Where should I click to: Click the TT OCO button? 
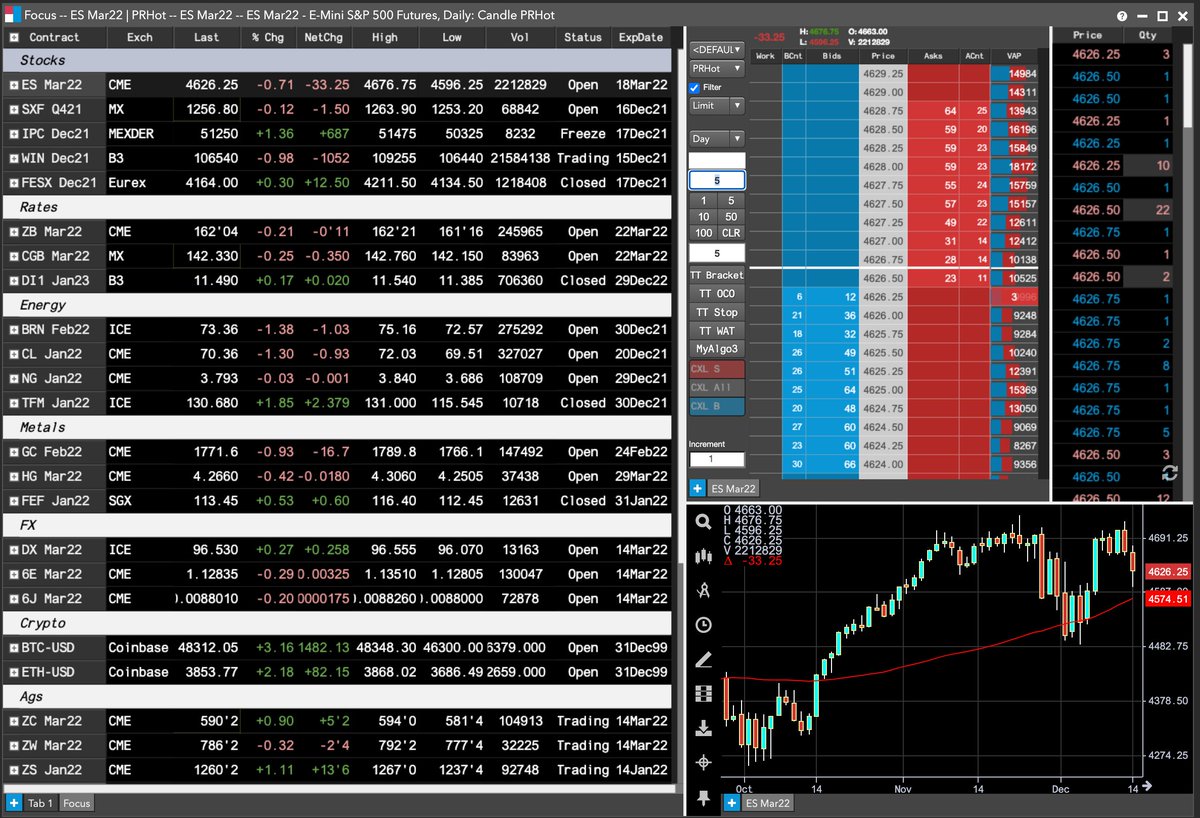[x=717, y=294]
